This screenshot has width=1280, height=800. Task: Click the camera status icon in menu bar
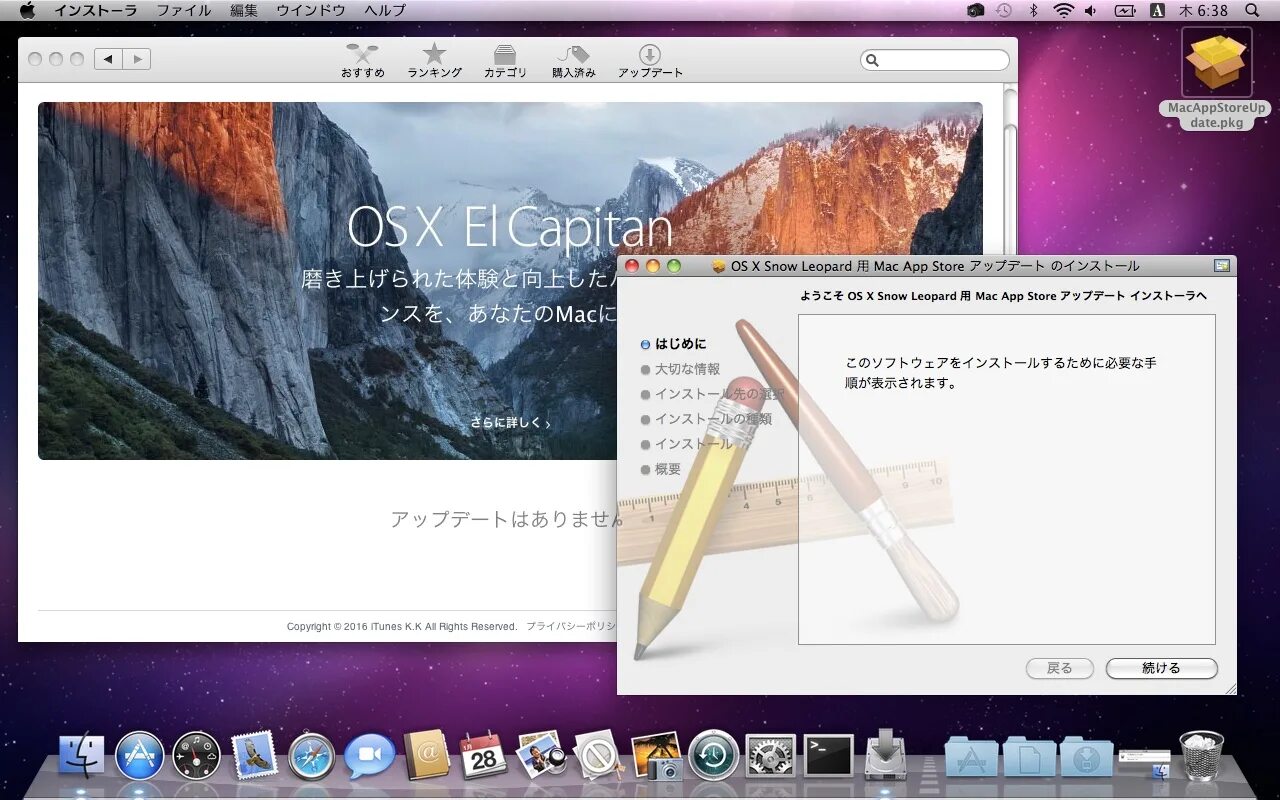coord(975,10)
